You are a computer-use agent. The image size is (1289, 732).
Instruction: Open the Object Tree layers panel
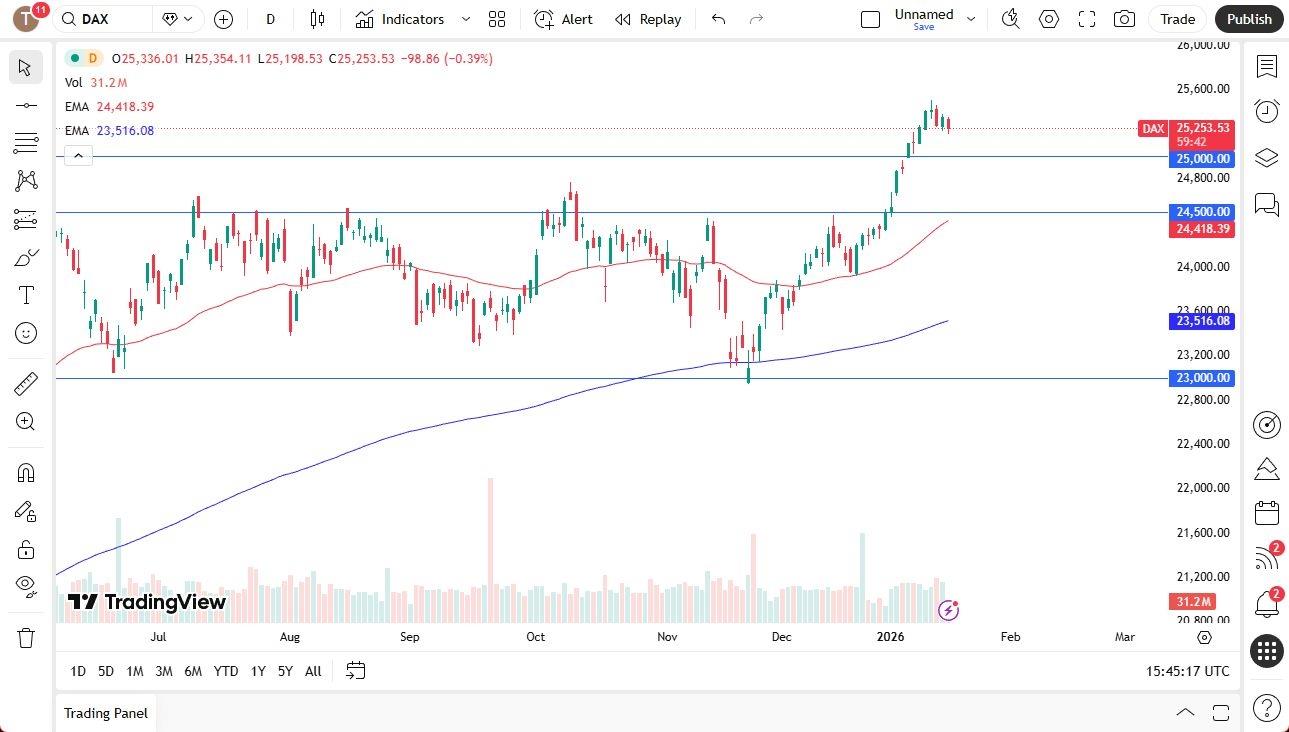point(1267,157)
